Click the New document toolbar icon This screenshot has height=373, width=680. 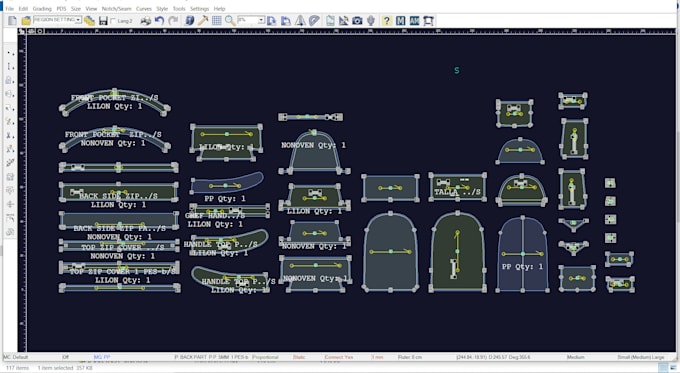tap(12, 20)
